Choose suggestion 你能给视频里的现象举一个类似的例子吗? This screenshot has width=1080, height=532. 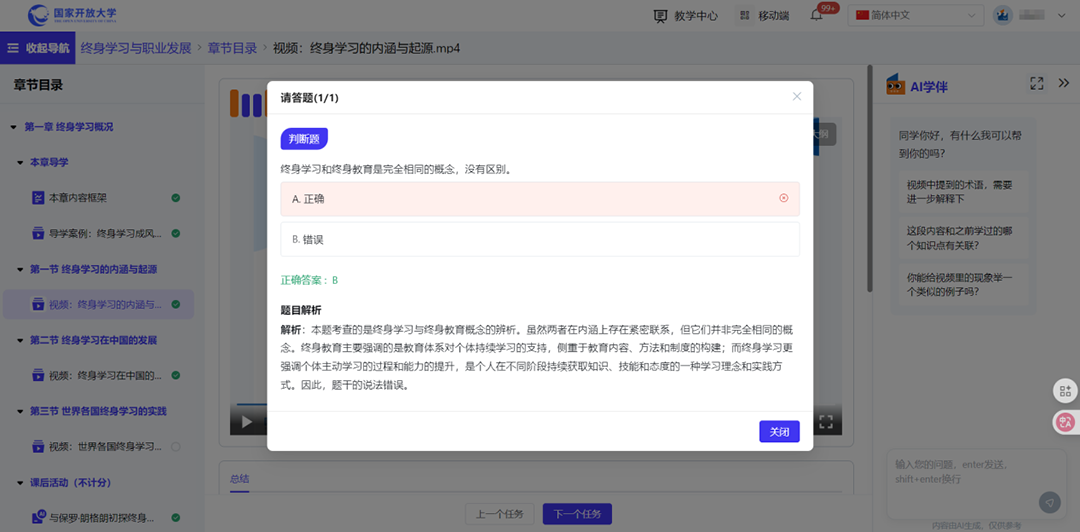click(x=963, y=285)
